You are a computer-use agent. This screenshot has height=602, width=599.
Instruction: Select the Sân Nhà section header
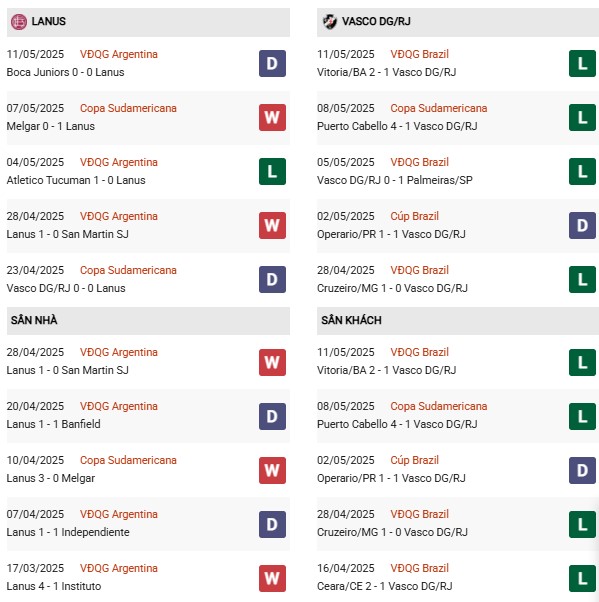point(148,320)
